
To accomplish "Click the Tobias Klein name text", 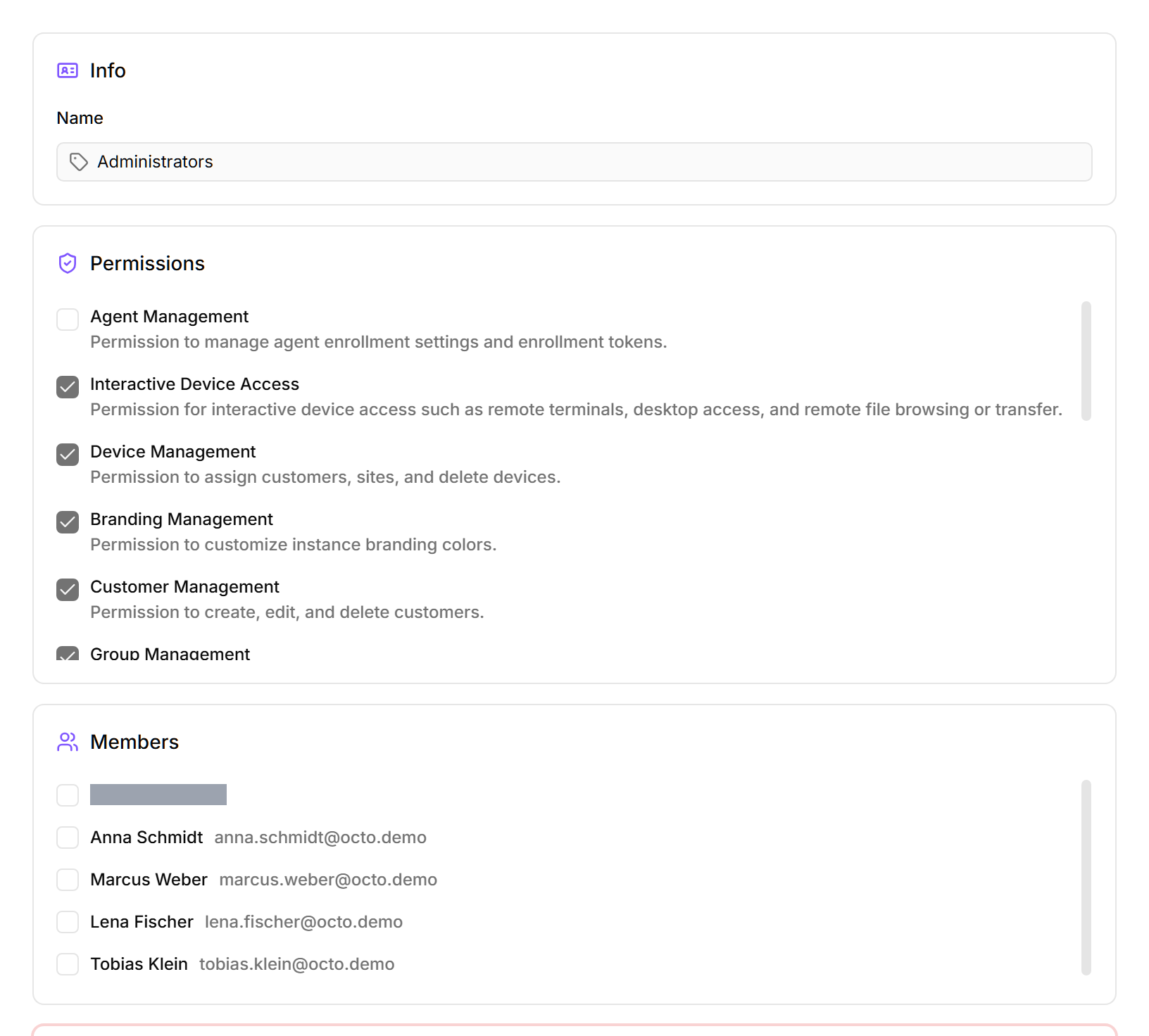I will (139, 964).
